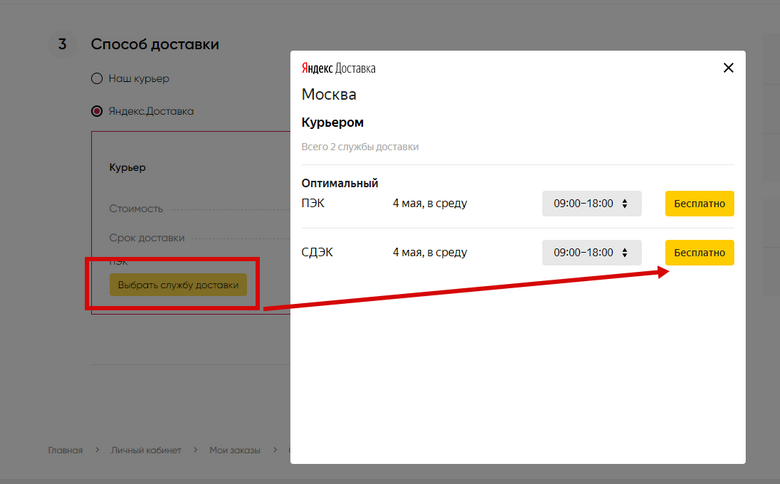Click the Москва city heading
Image resolution: width=780 pixels, height=484 pixels.
click(329, 94)
